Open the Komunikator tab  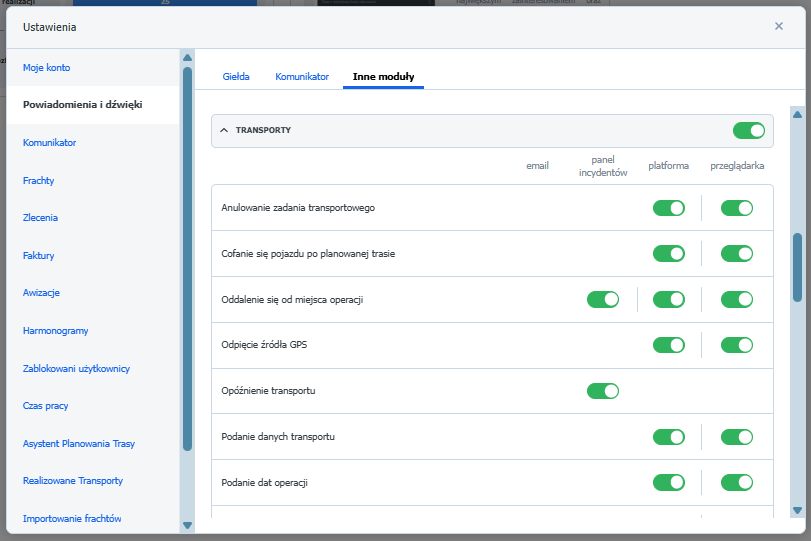coord(302,77)
